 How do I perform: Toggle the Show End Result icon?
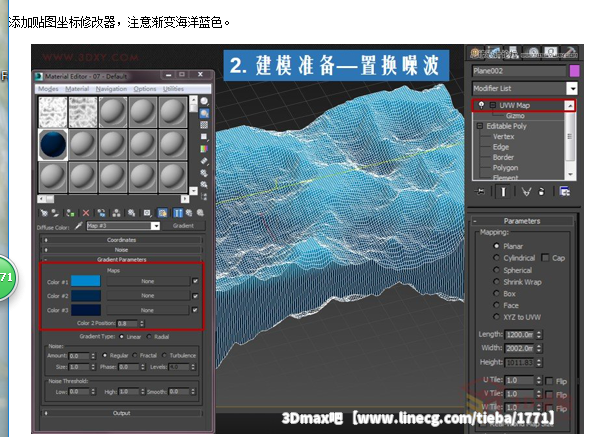tap(178, 213)
